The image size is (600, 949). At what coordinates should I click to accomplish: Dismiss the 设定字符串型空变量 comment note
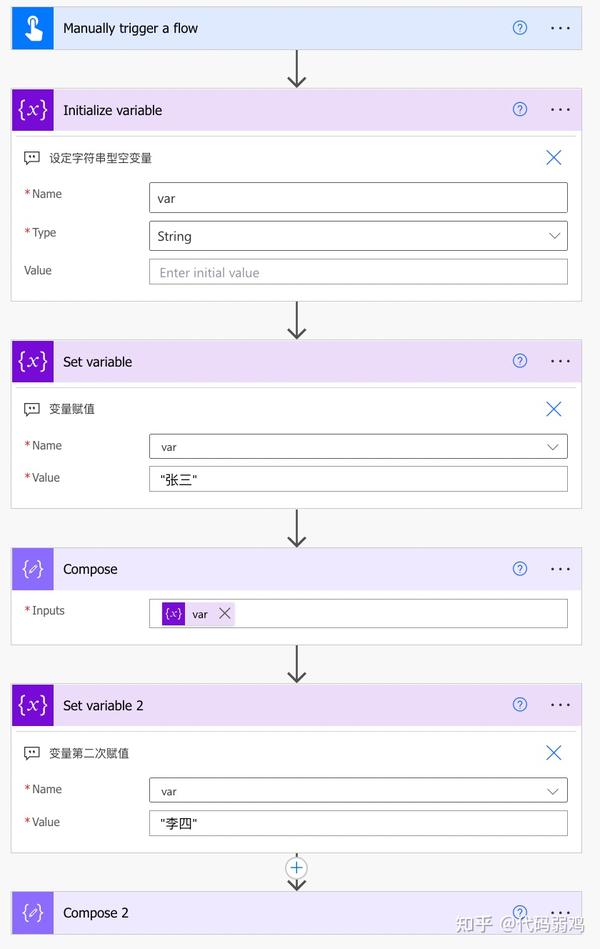pos(553,158)
